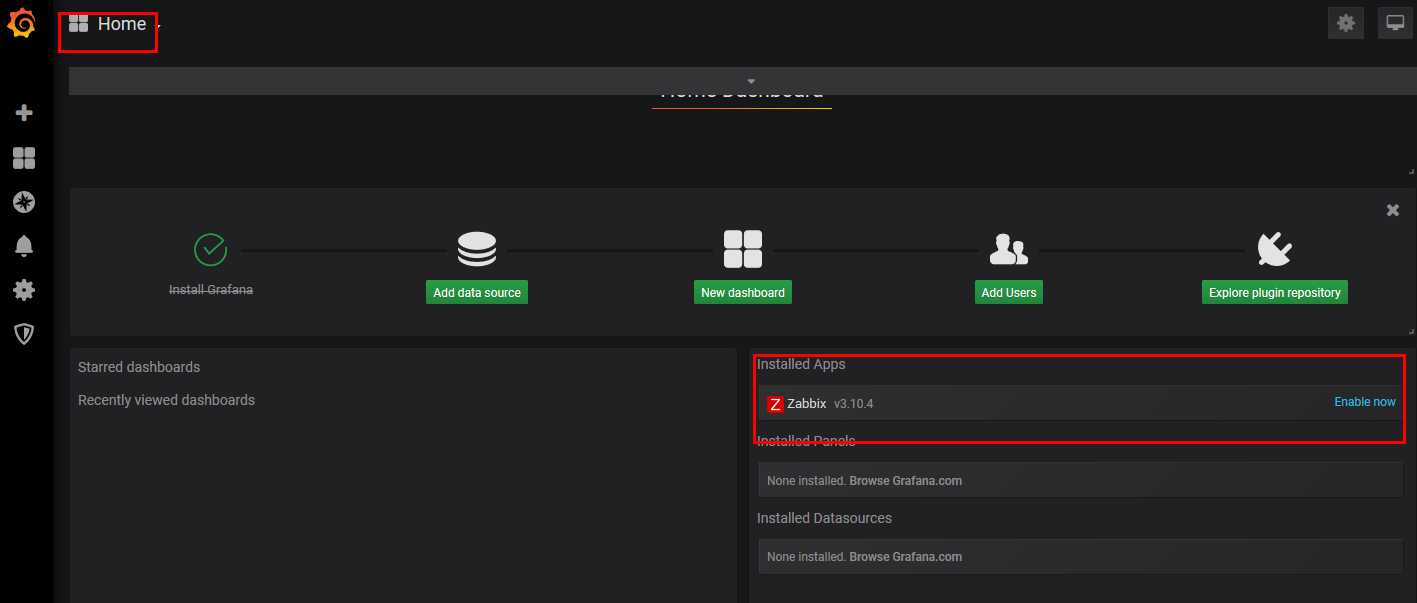The image size is (1417, 603).
Task: Open dashboard settings gear at top right
Action: pos(1346,23)
